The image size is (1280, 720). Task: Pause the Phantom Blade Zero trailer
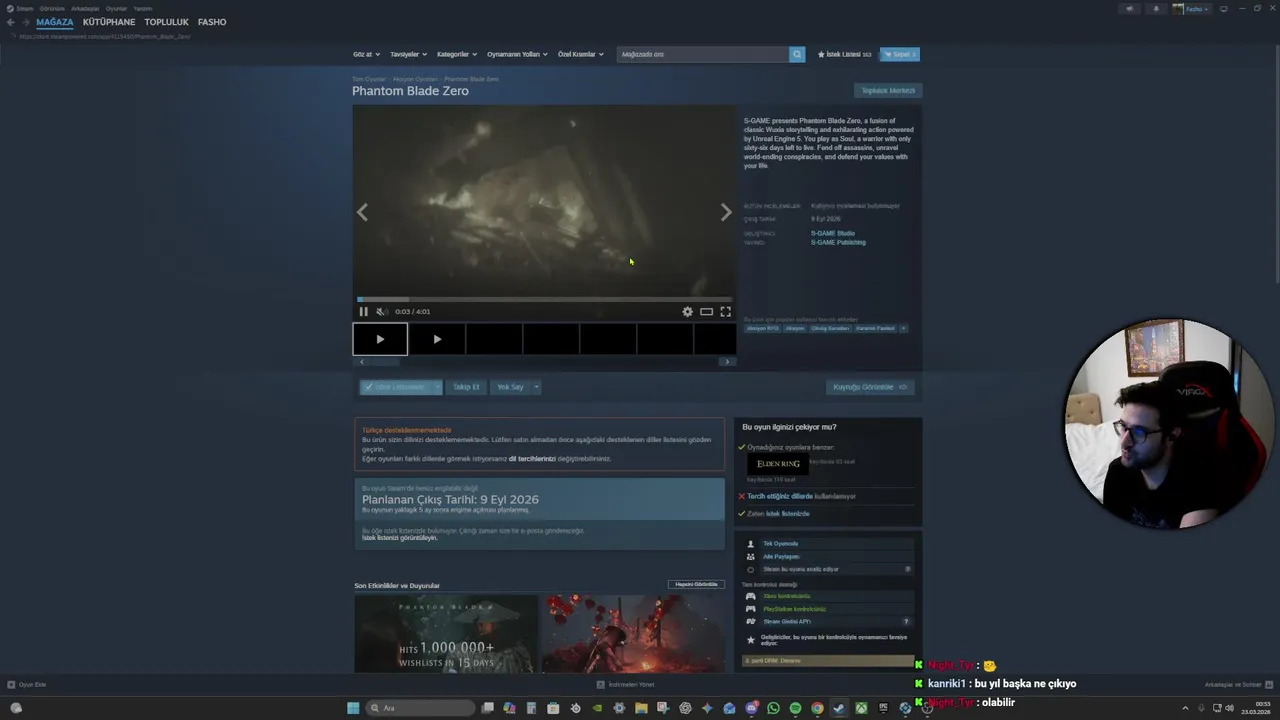tap(363, 311)
